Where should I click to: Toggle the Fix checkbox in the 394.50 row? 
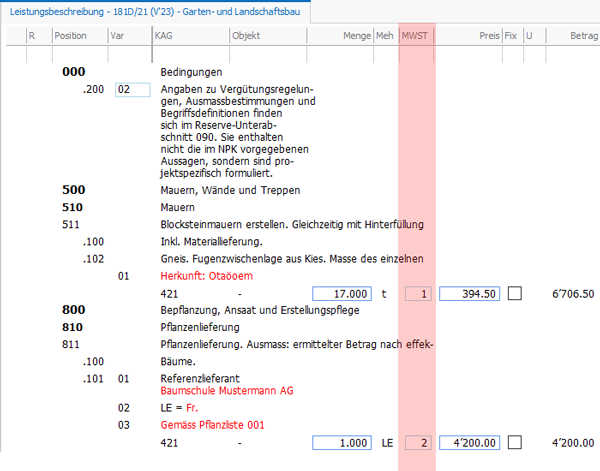pos(515,294)
